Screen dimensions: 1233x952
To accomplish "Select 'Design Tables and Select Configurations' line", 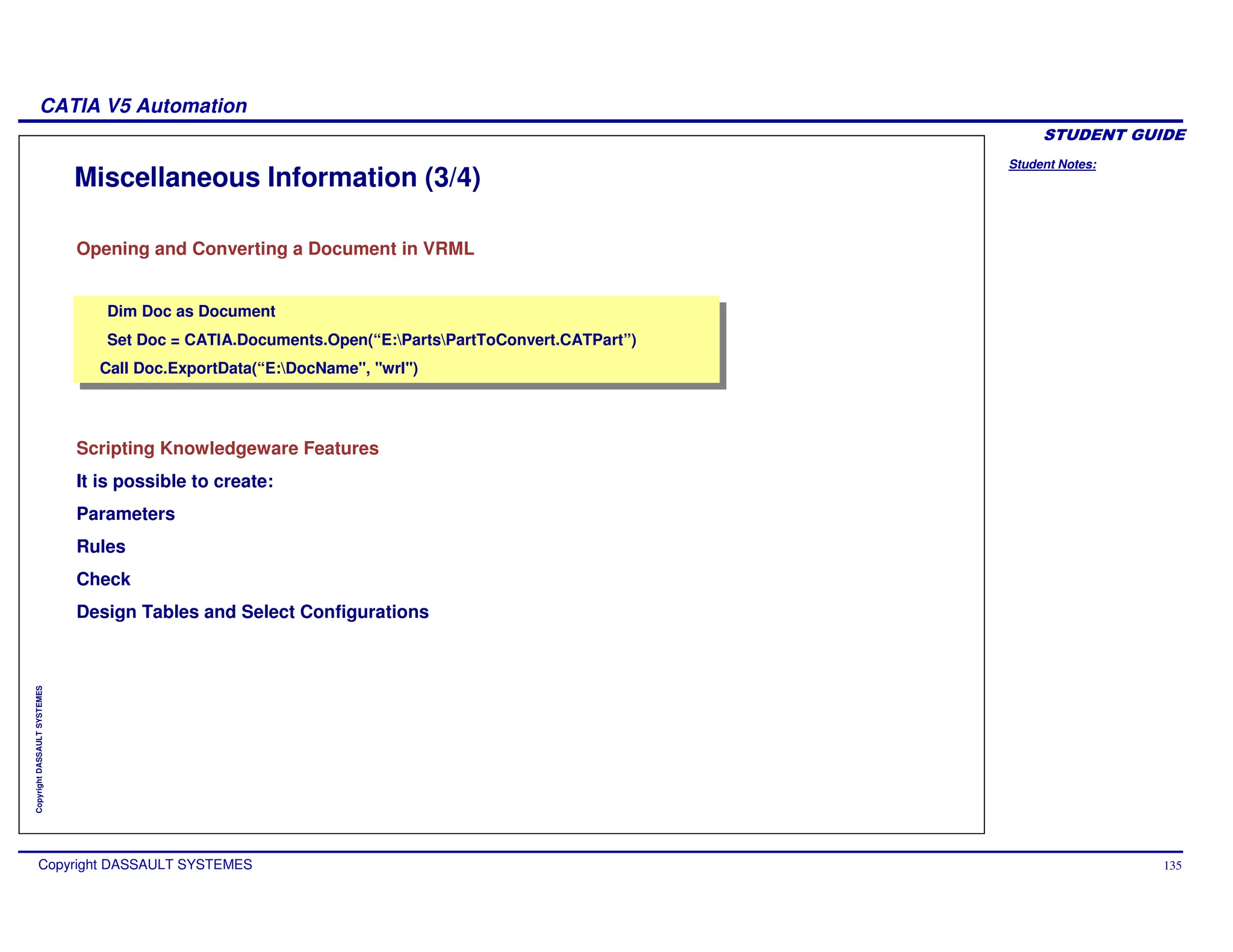I will click(x=253, y=612).
